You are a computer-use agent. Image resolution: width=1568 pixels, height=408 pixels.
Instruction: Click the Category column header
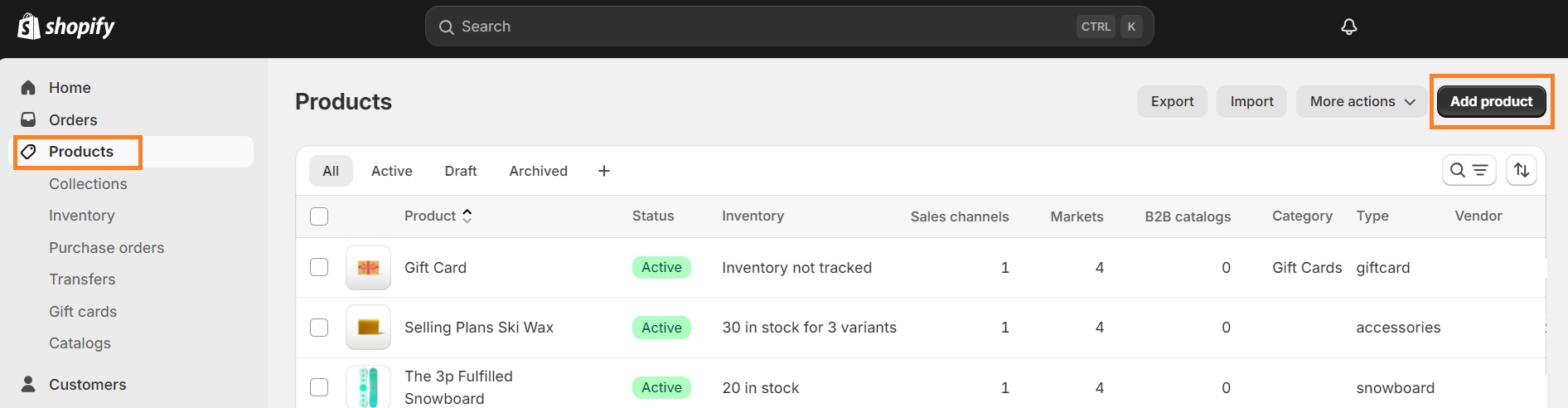point(1302,216)
